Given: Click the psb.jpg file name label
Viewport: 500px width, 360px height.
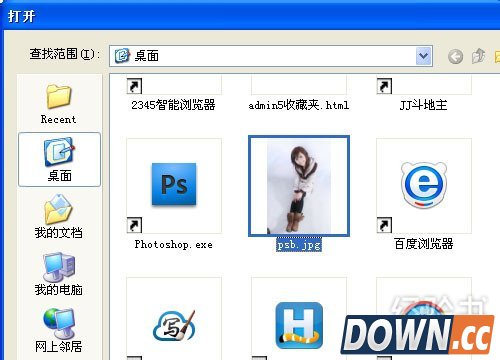Looking at the screenshot, I should tap(299, 245).
